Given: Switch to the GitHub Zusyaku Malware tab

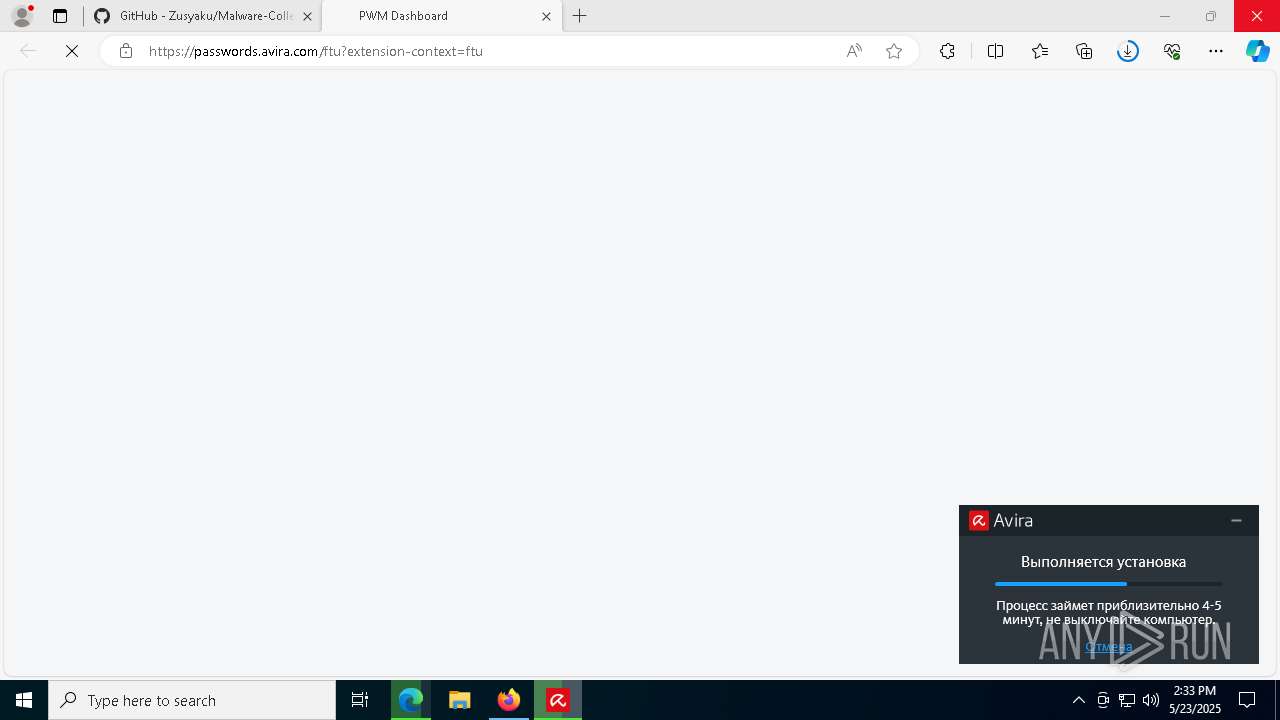Looking at the screenshot, I should 202,16.
